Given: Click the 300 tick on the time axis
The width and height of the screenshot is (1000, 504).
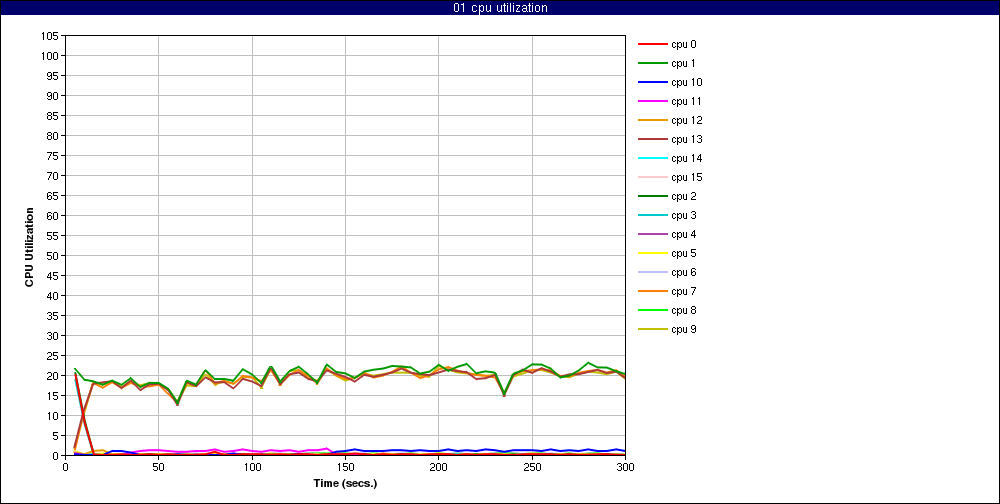Looking at the screenshot, I should tap(625, 466).
